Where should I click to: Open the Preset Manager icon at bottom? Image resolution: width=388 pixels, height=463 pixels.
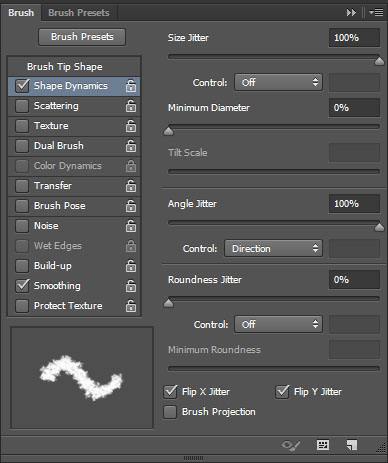coord(323,445)
